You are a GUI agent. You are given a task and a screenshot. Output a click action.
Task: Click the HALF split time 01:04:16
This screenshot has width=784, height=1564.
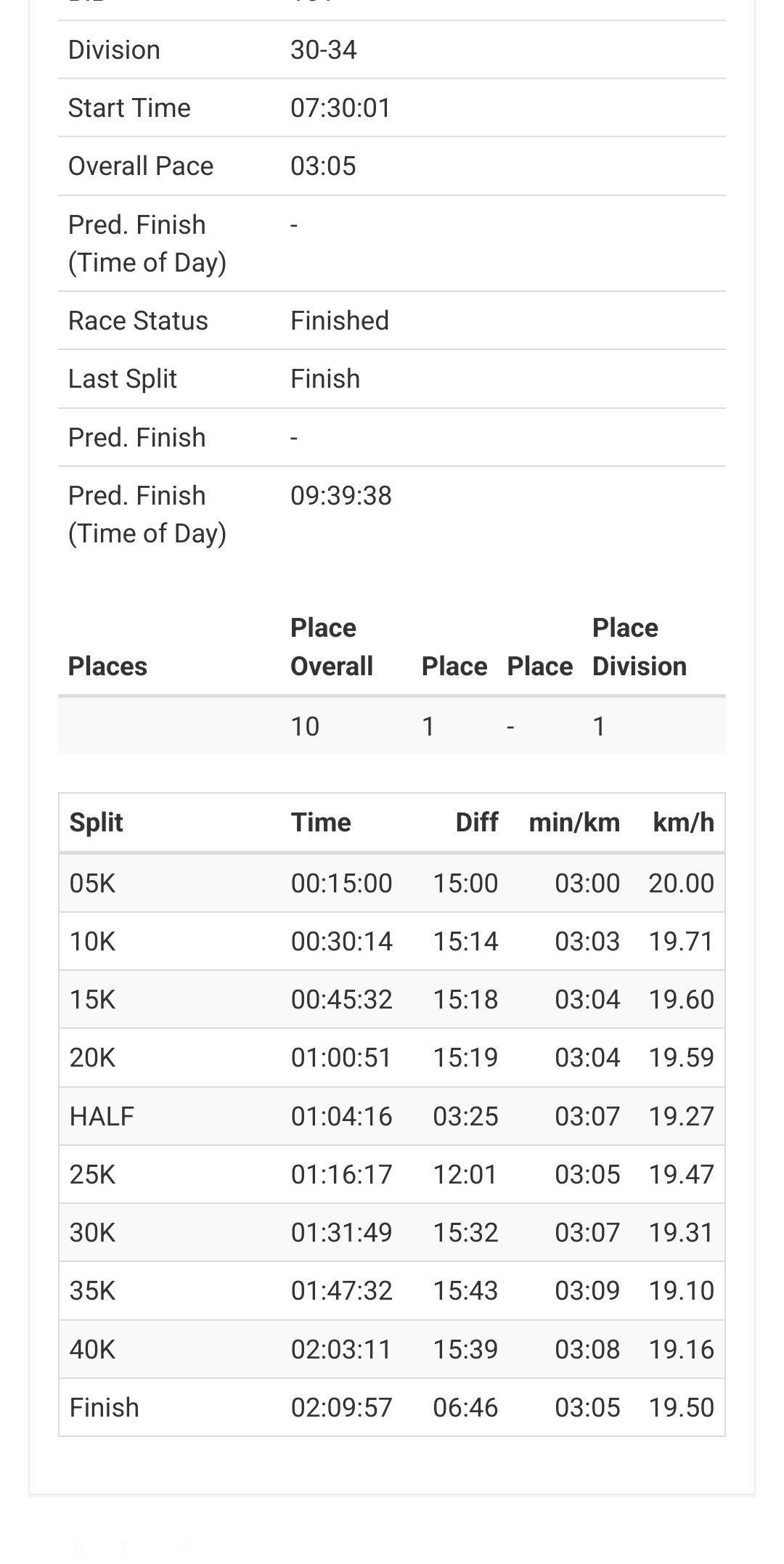coord(341,1116)
